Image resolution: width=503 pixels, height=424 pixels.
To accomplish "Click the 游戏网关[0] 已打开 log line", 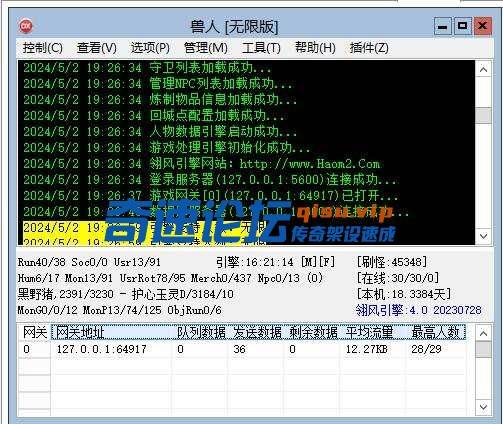I will pos(210,195).
